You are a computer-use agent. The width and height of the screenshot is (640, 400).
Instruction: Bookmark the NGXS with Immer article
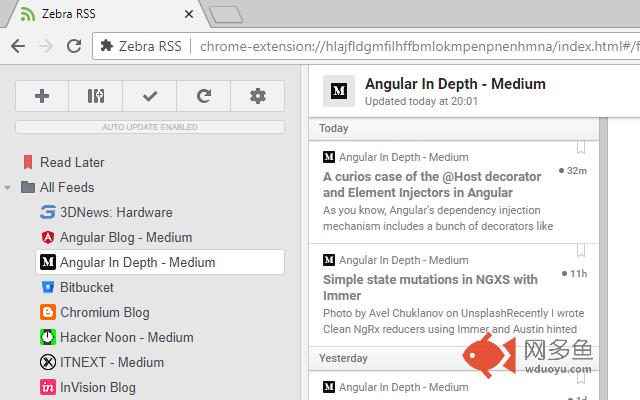[x=581, y=251]
